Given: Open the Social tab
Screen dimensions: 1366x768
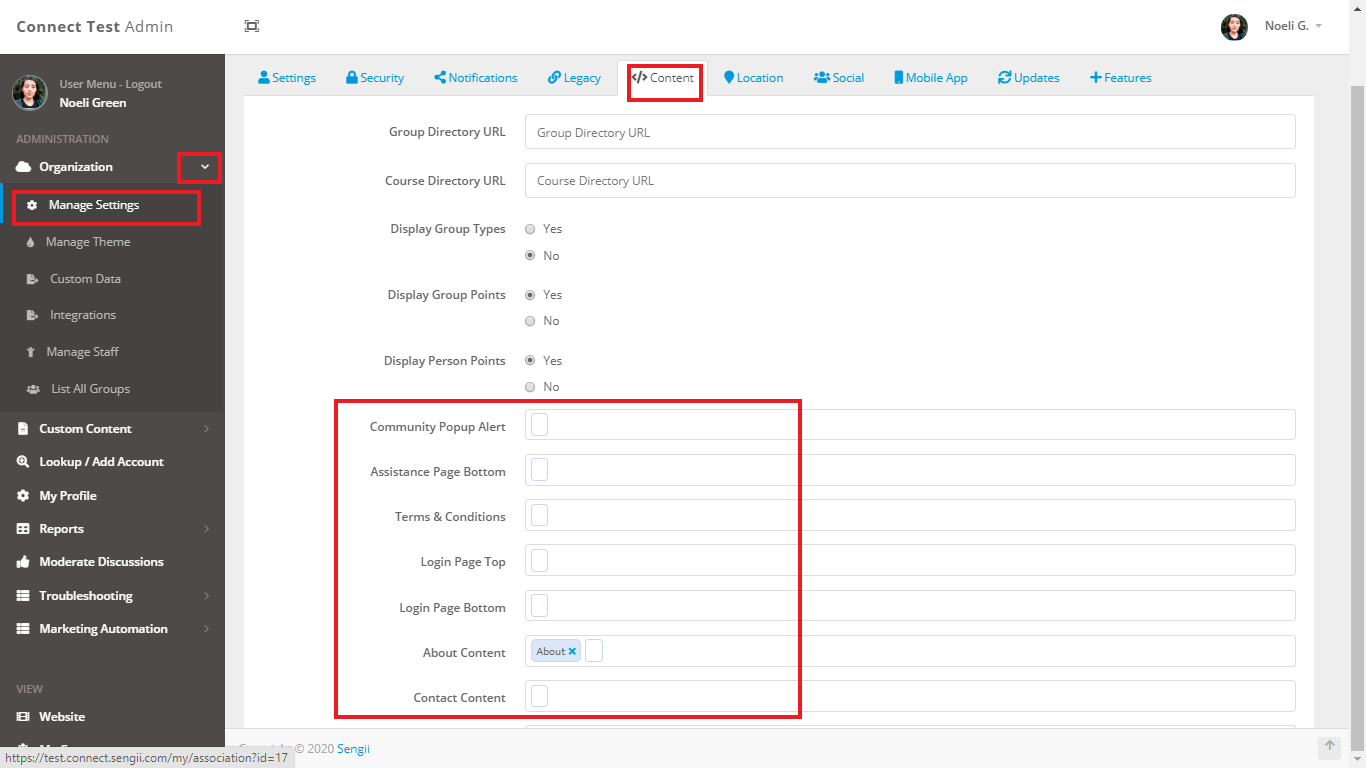Looking at the screenshot, I should (x=839, y=78).
